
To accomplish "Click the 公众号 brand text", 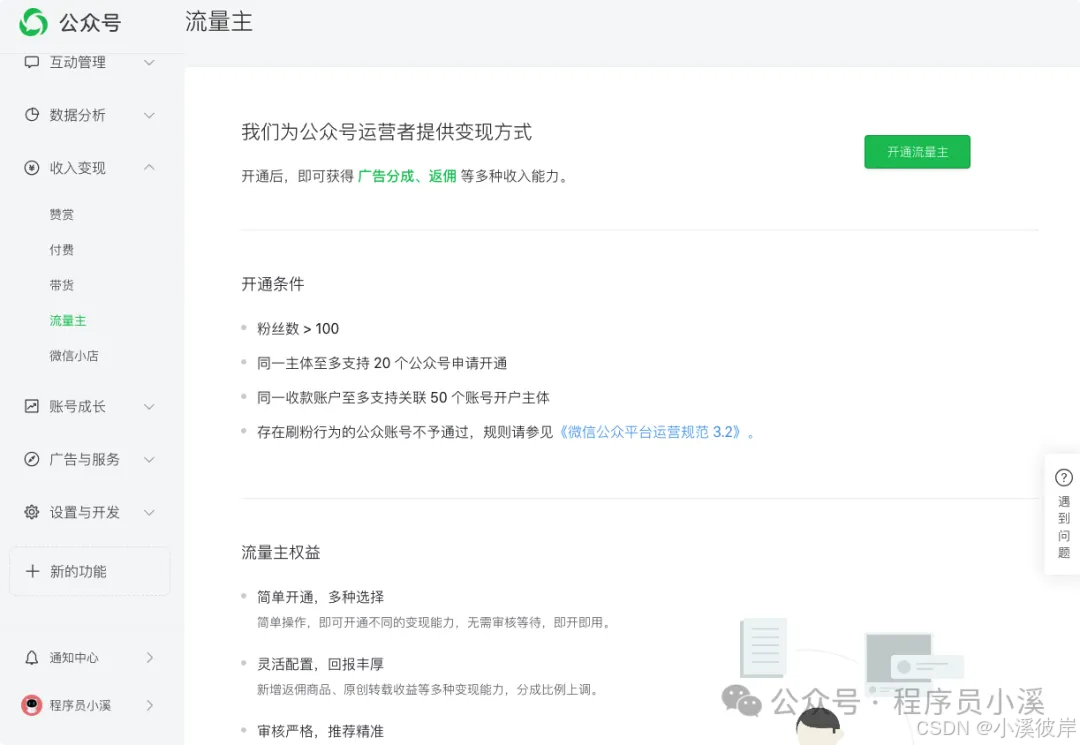I will click(90, 23).
